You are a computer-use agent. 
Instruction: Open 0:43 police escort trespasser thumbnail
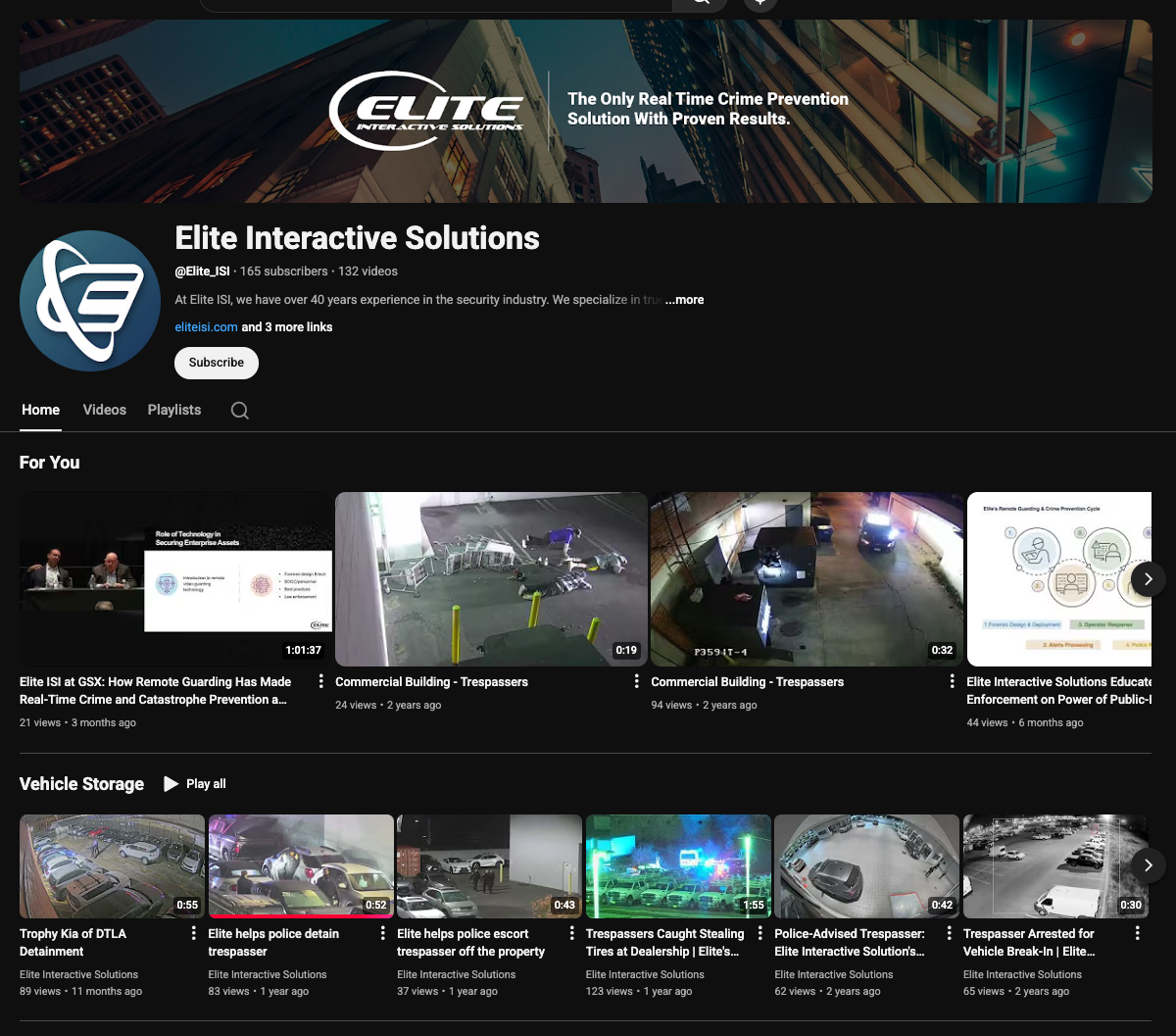489,866
